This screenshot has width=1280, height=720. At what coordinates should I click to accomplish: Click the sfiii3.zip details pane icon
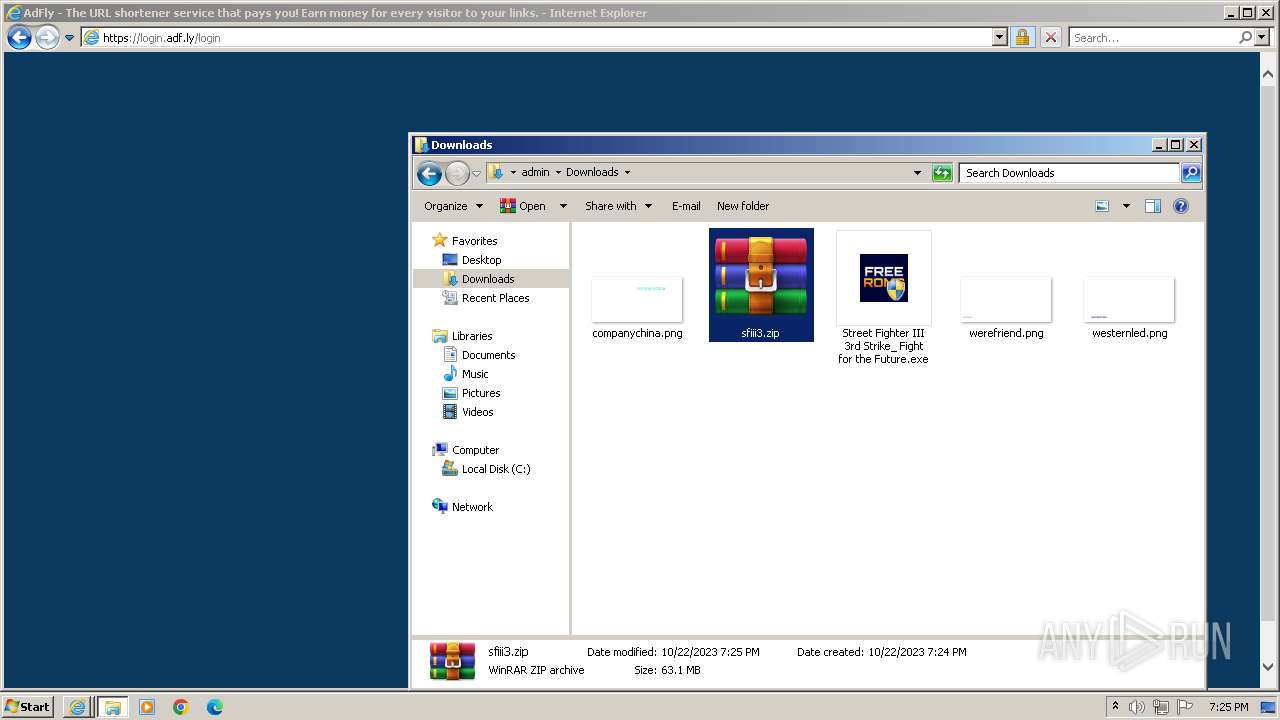click(x=452, y=661)
